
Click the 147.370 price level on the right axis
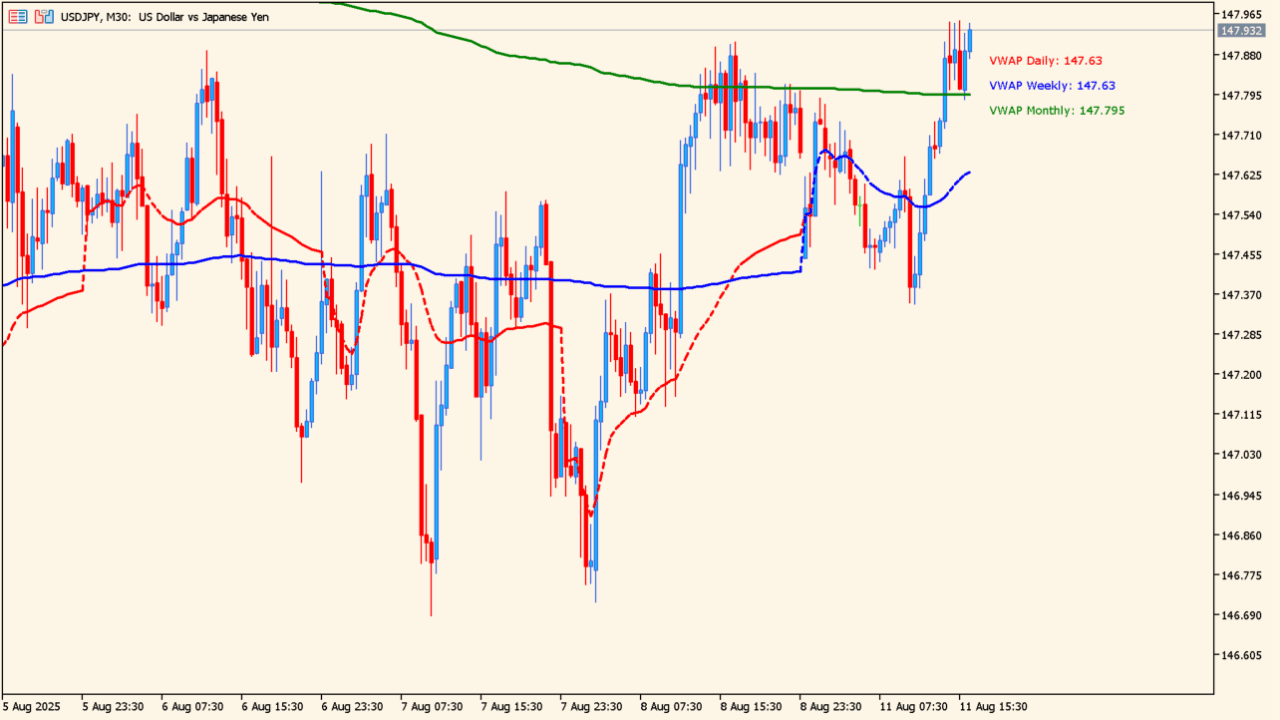[1244, 293]
